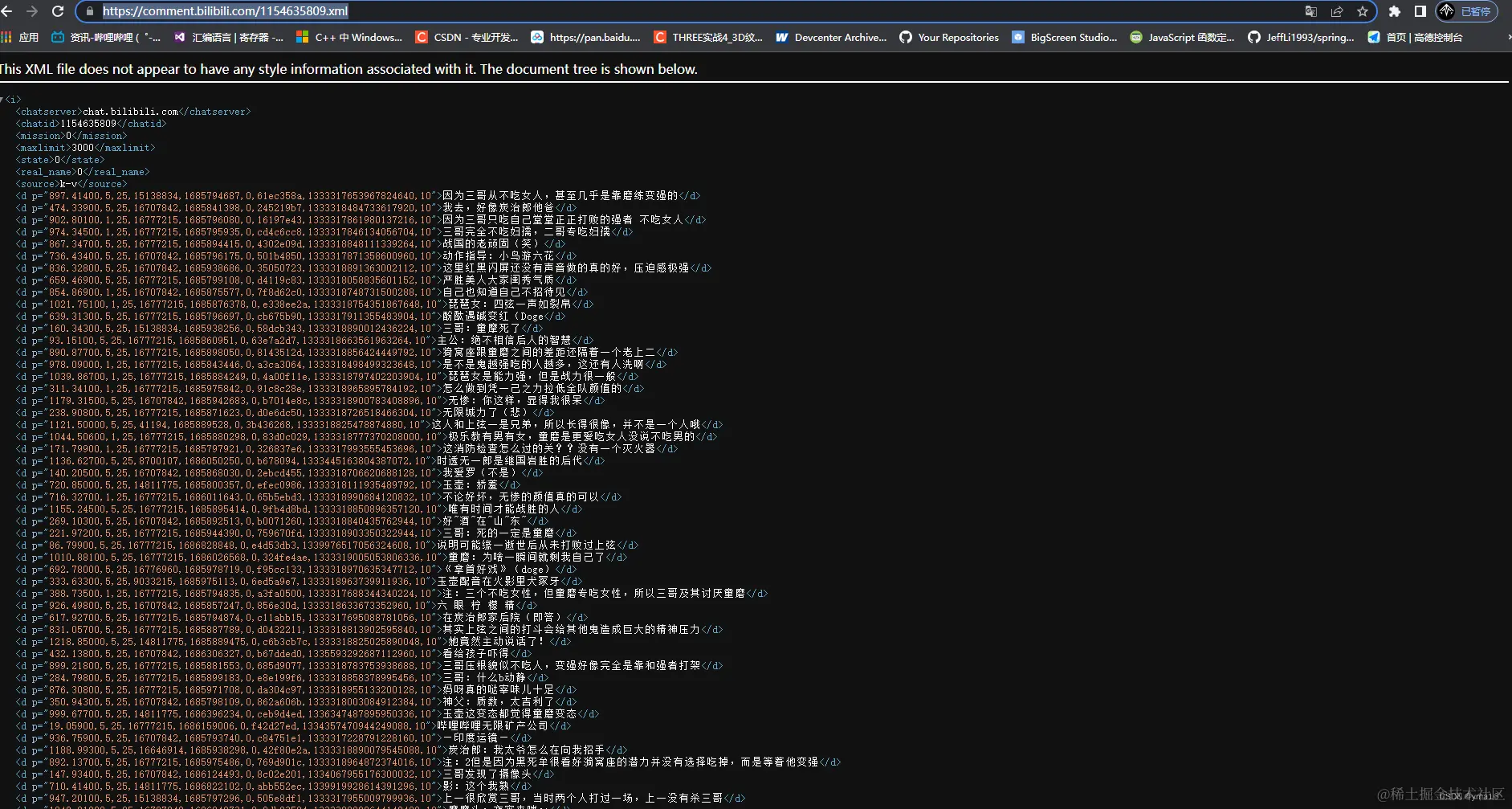This screenshot has height=809, width=1512.
Task: Click the share page icon in address bar
Action: (x=1337, y=11)
